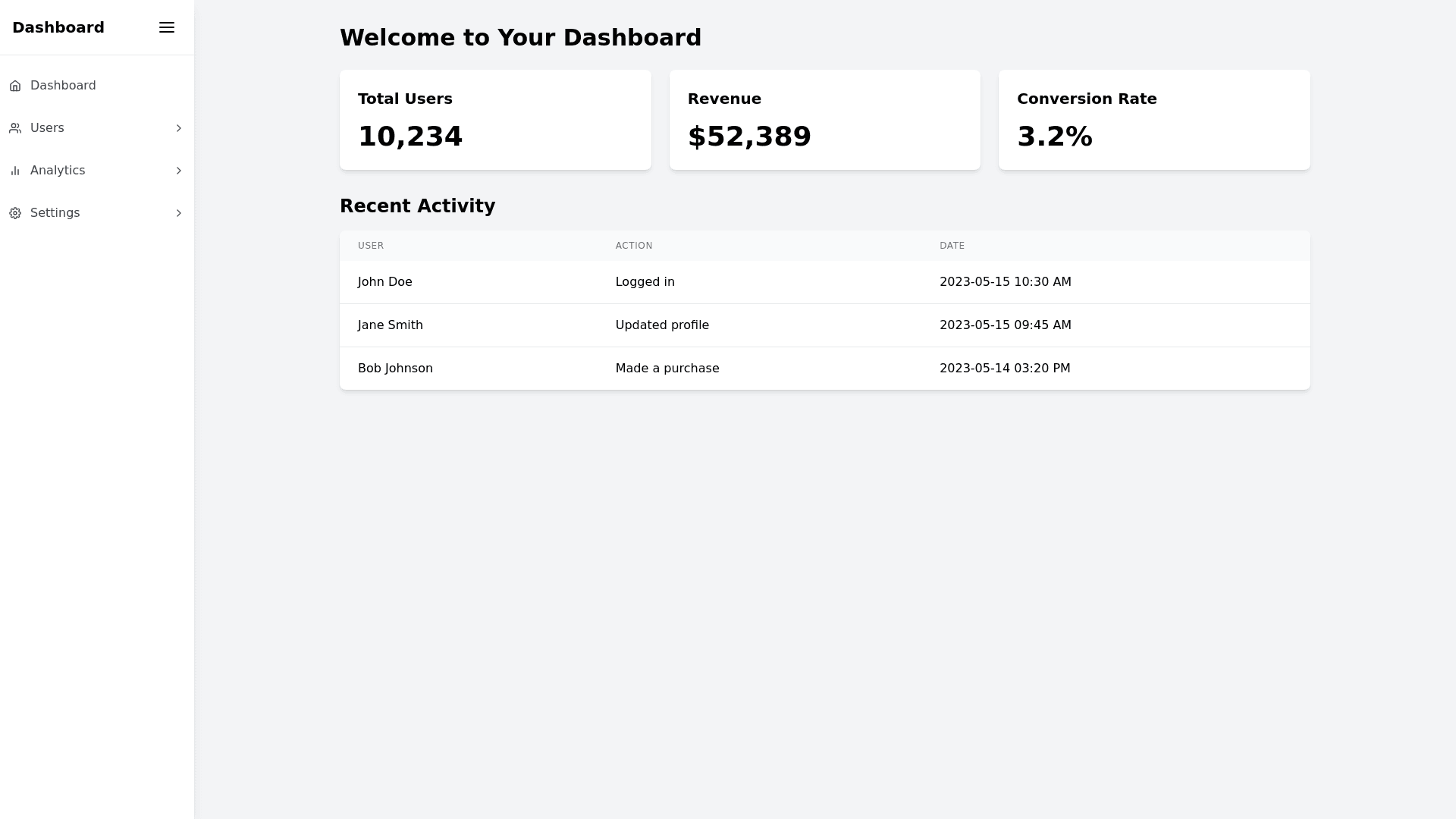Select Analytics in the sidebar
1456x819 pixels.
point(58,171)
